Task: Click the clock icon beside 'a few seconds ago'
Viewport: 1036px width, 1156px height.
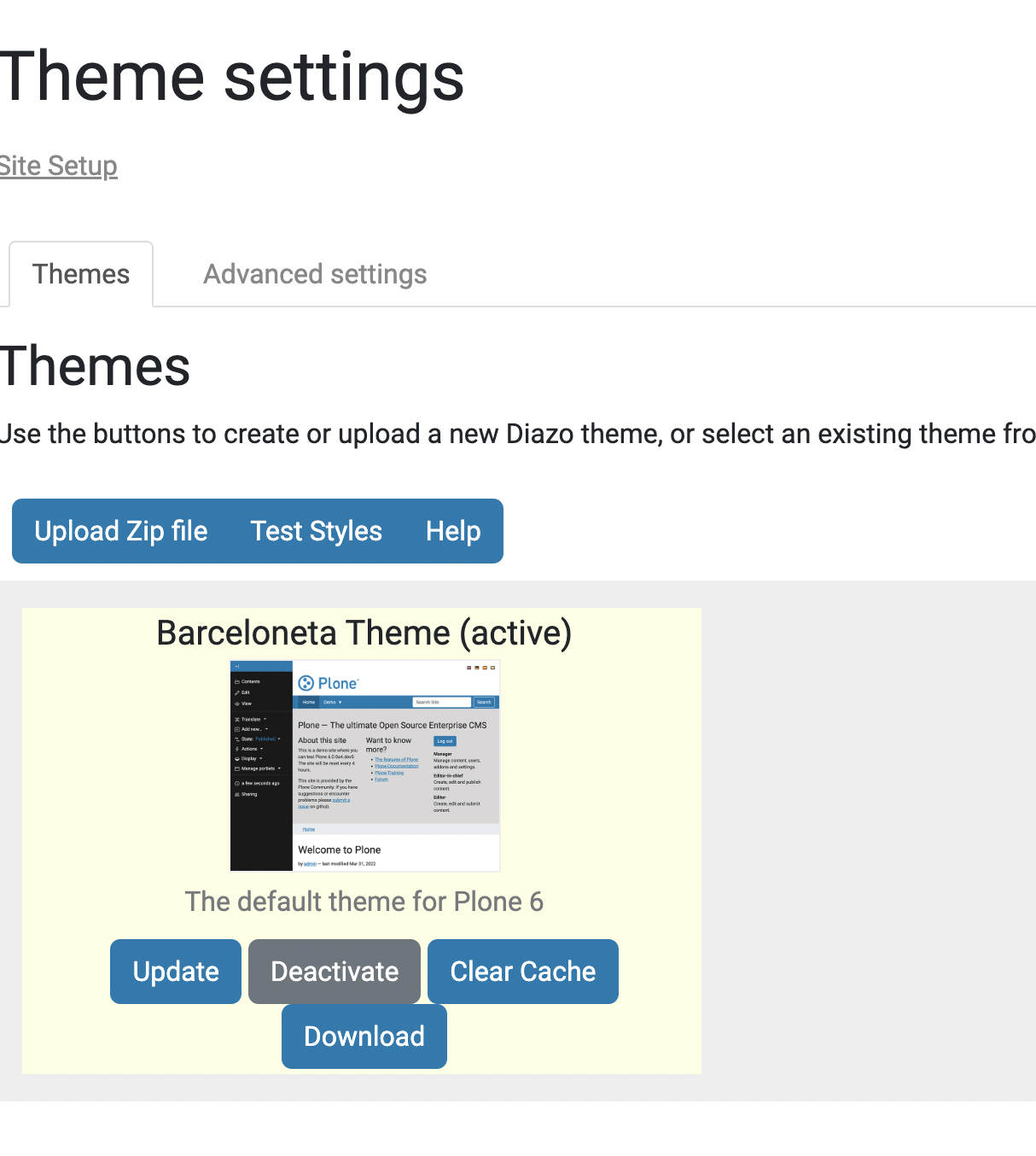Action: pos(237,784)
